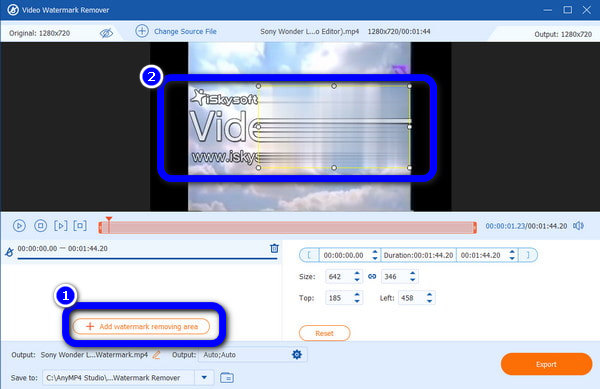600x389 pixels.
Task: Open the save folder icon
Action: click(227, 378)
